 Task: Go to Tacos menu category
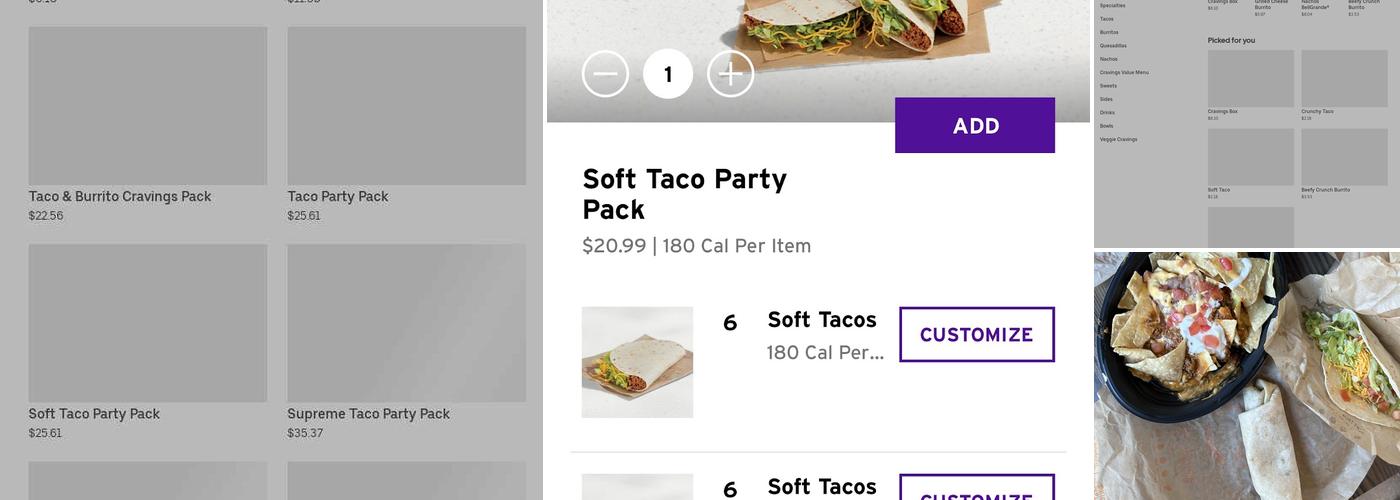[1107, 19]
